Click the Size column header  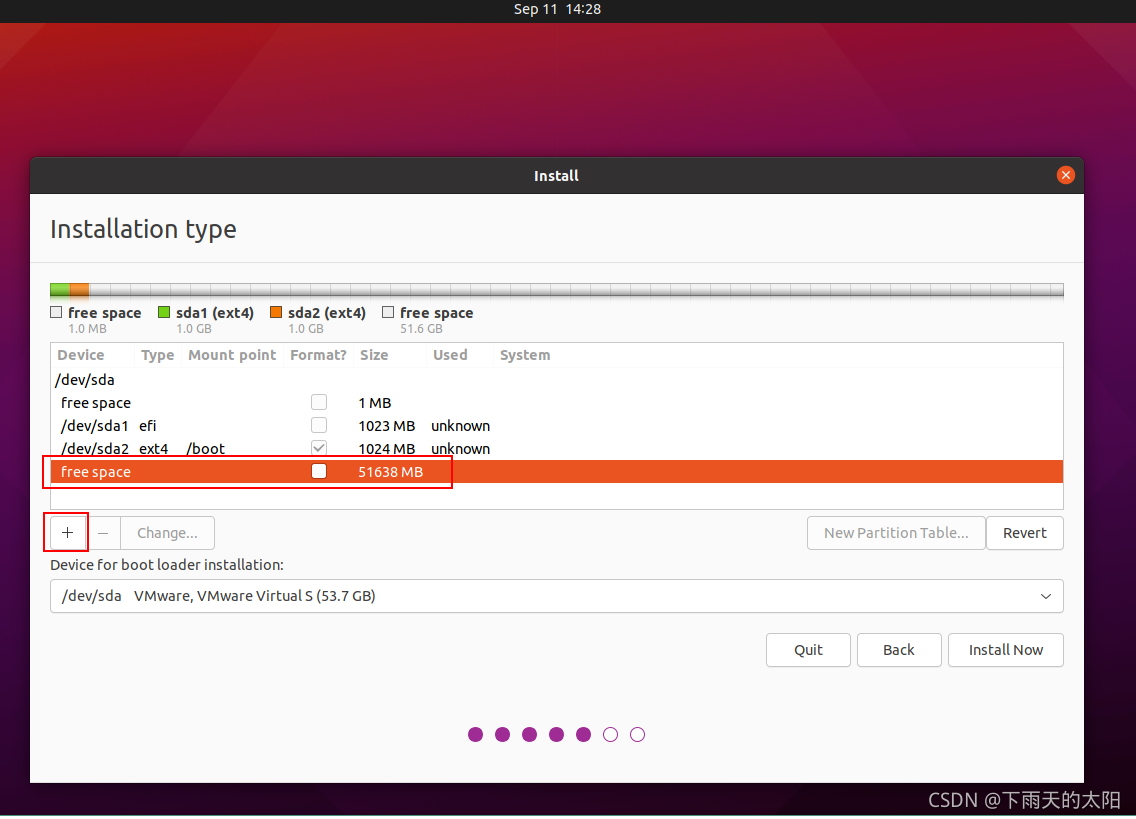374,355
